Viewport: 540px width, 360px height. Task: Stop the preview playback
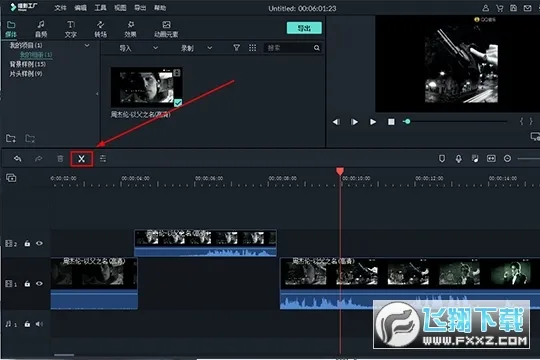tap(391, 122)
